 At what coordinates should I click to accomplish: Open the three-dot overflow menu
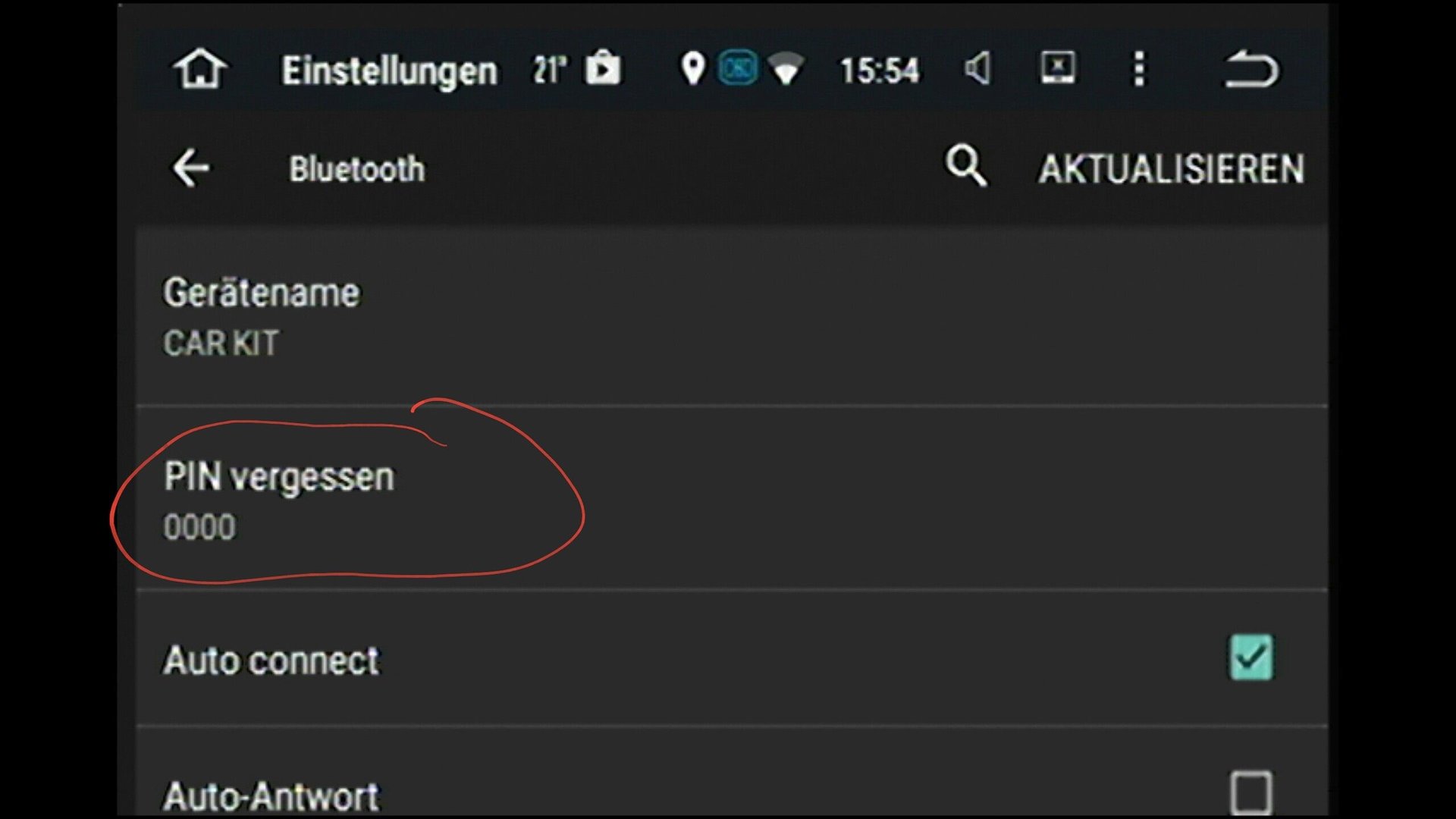(x=1139, y=69)
